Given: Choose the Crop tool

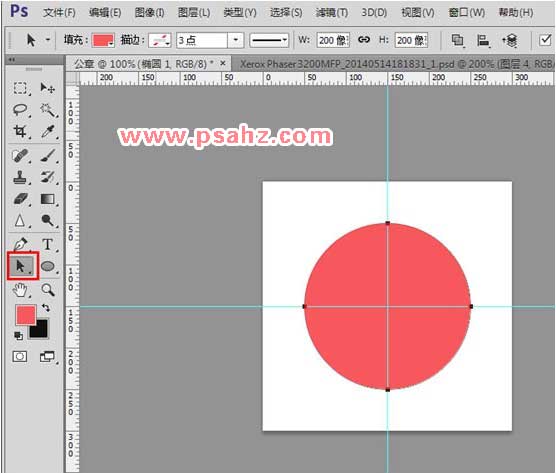Looking at the screenshot, I should coord(20,131).
